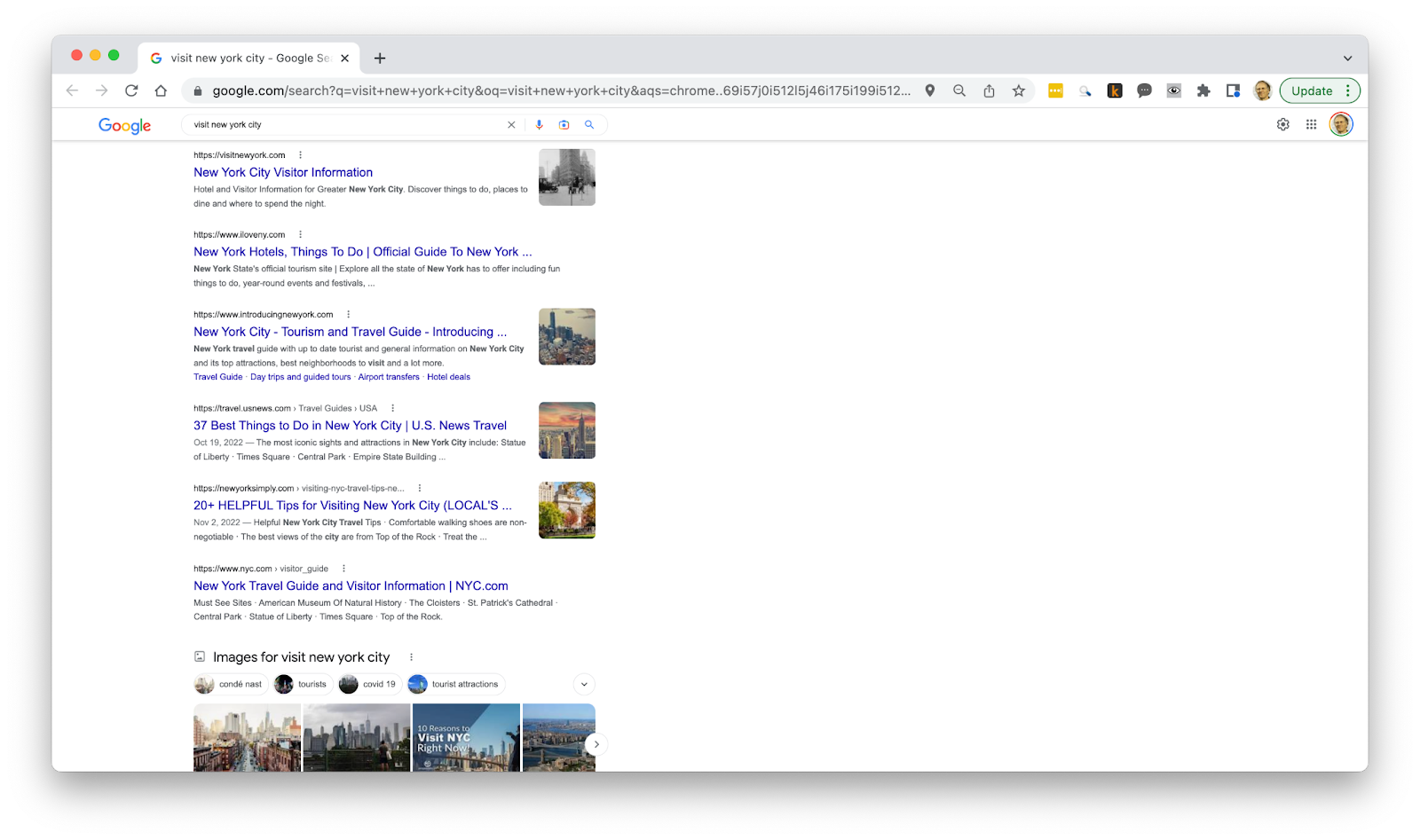Open more options for travel.usnews.com result
Screen dimensions: 1420x840
392,409
